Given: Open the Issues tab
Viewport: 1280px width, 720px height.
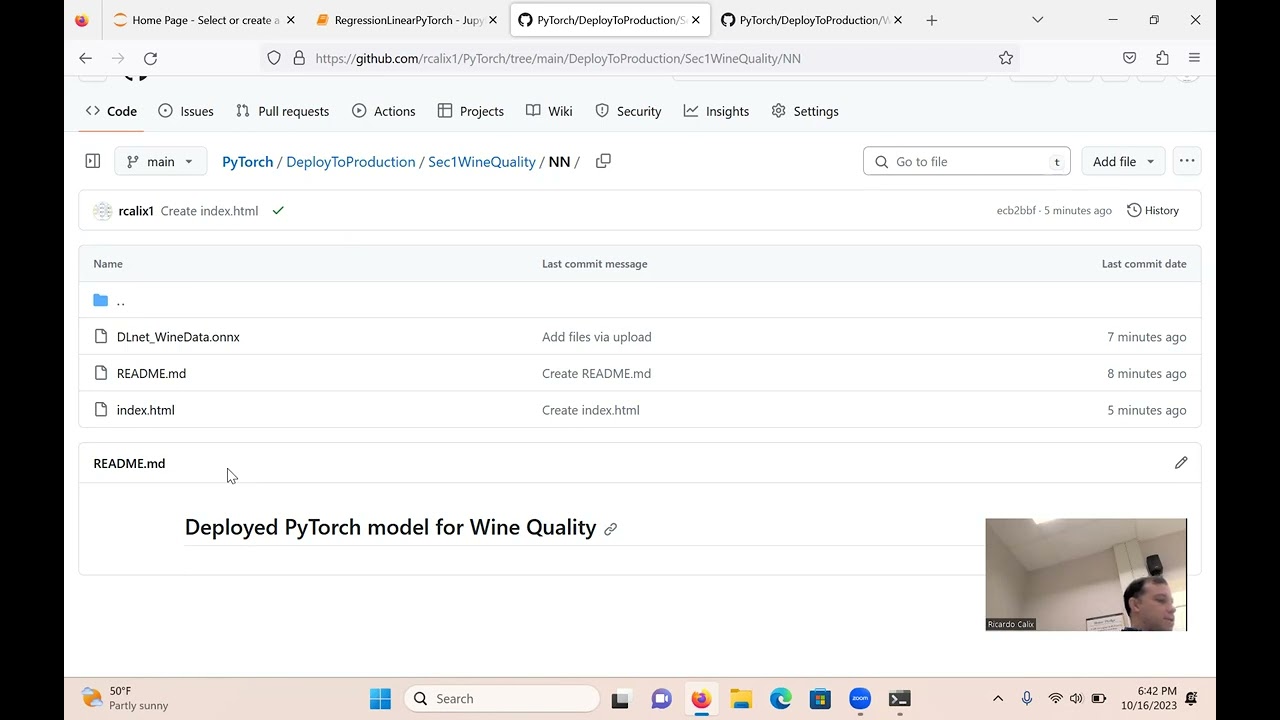Looking at the screenshot, I should coord(186,111).
